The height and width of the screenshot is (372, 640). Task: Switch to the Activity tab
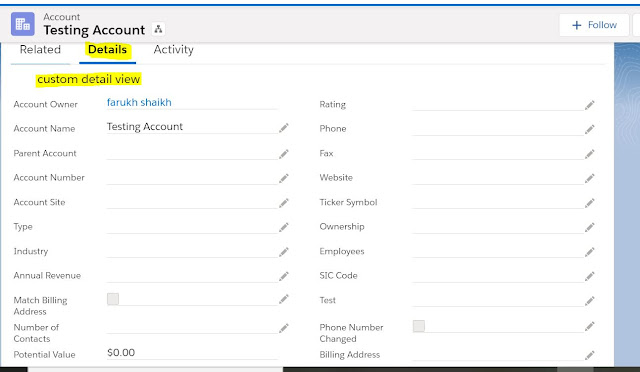pos(173,50)
